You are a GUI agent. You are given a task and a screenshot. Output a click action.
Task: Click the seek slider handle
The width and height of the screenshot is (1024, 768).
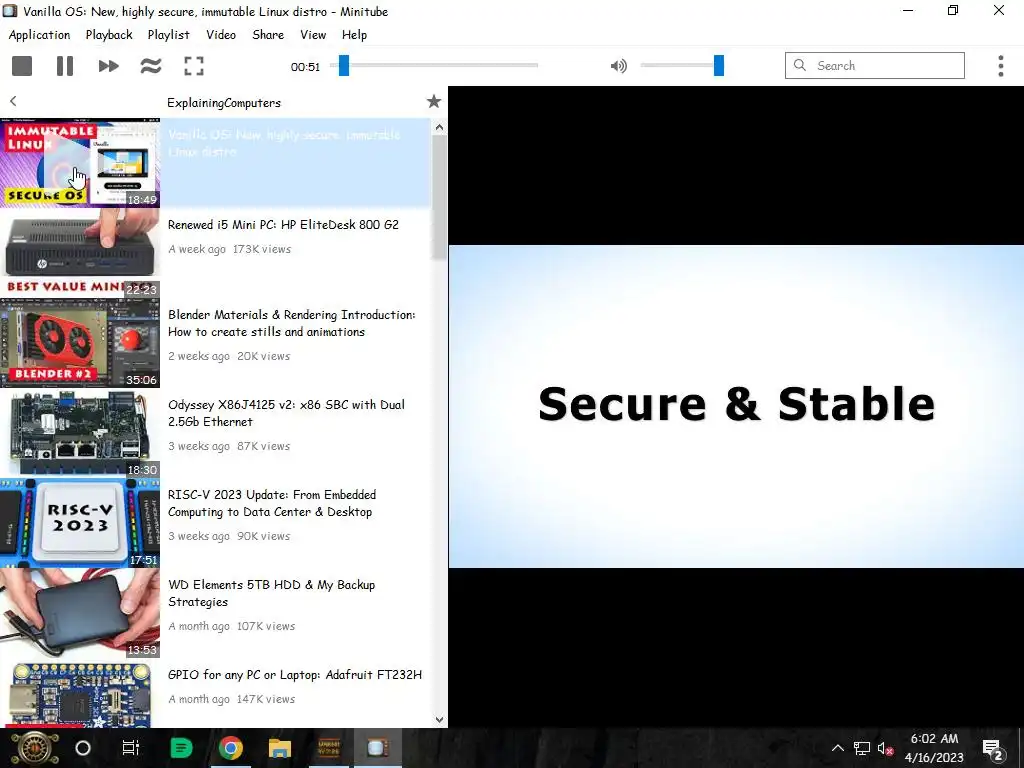click(x=344, y=65)
